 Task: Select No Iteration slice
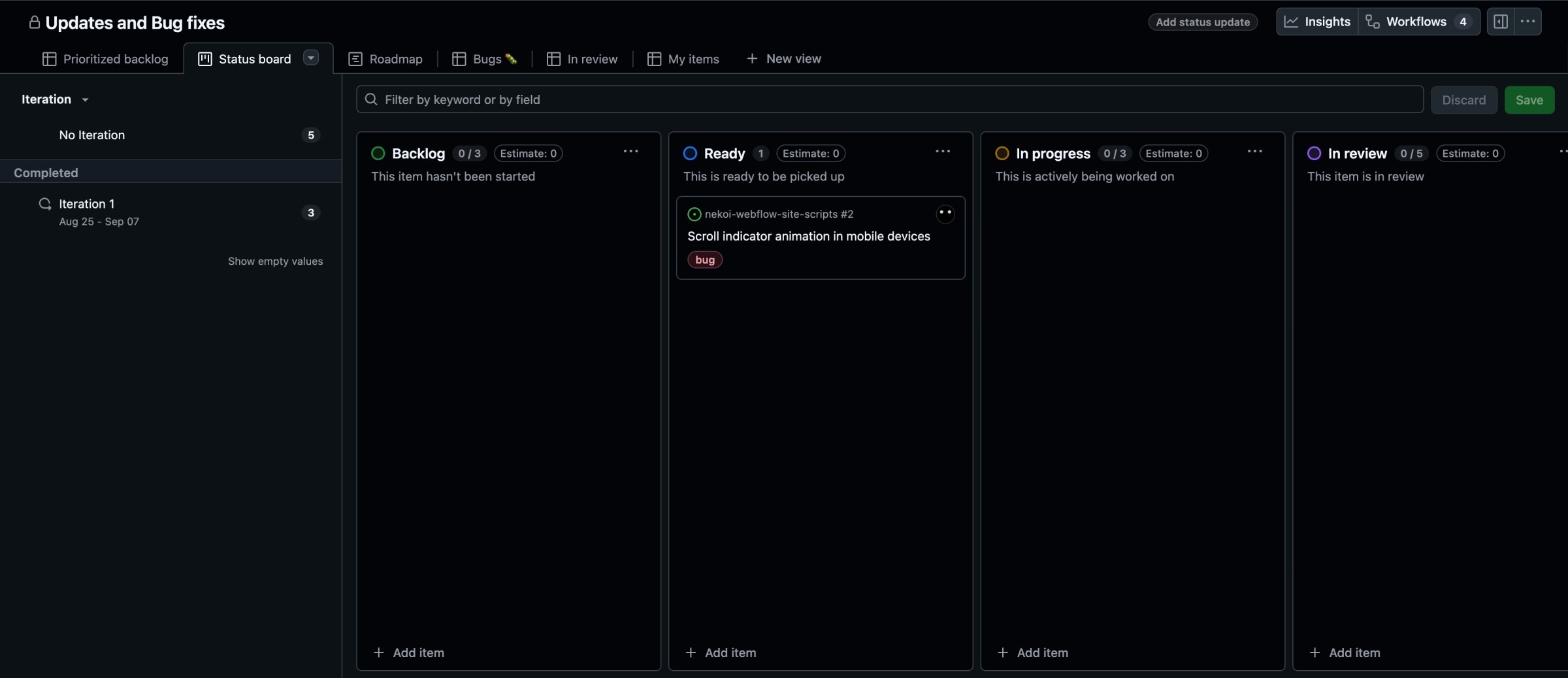[171, 135]
